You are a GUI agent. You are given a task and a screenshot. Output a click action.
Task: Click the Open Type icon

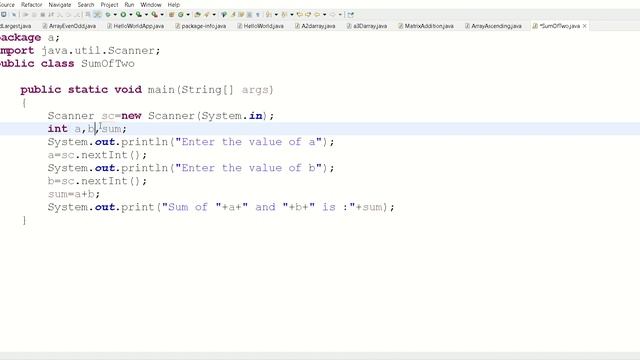[x=198, y=15]
